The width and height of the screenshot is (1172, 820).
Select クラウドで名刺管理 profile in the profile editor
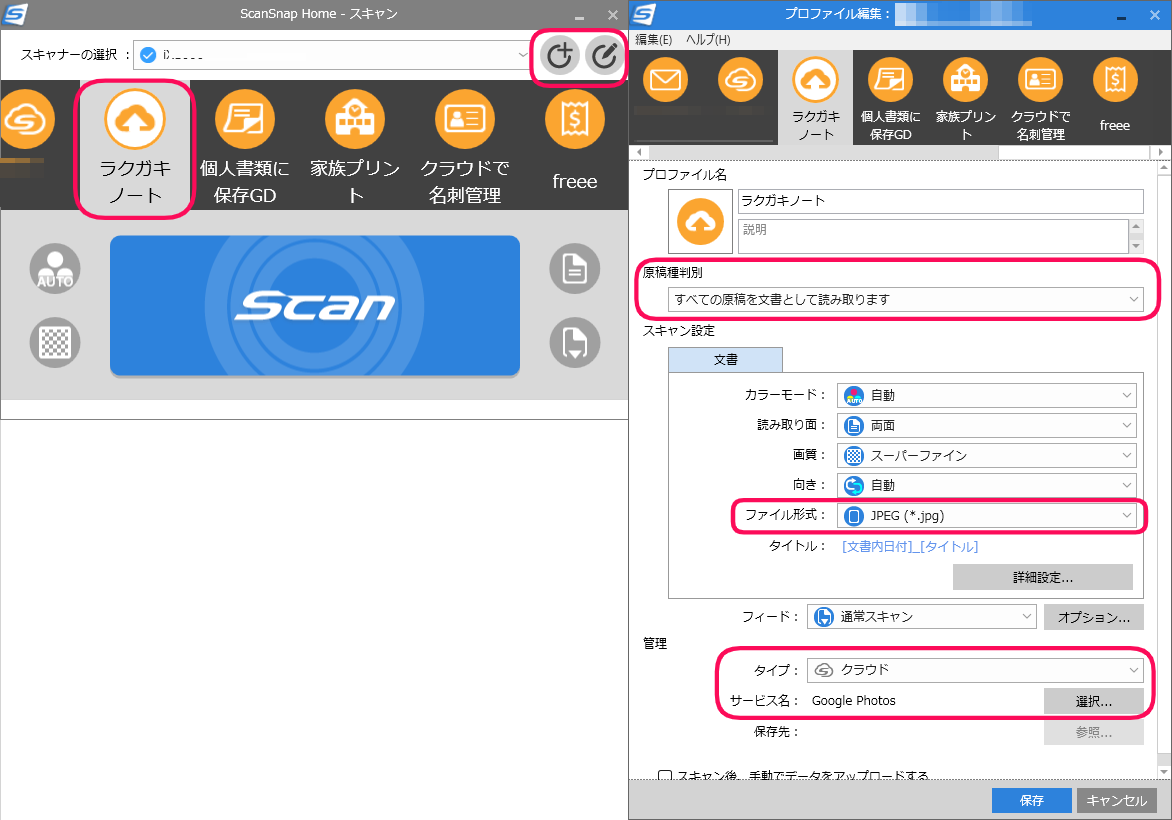coord(1040,97)
